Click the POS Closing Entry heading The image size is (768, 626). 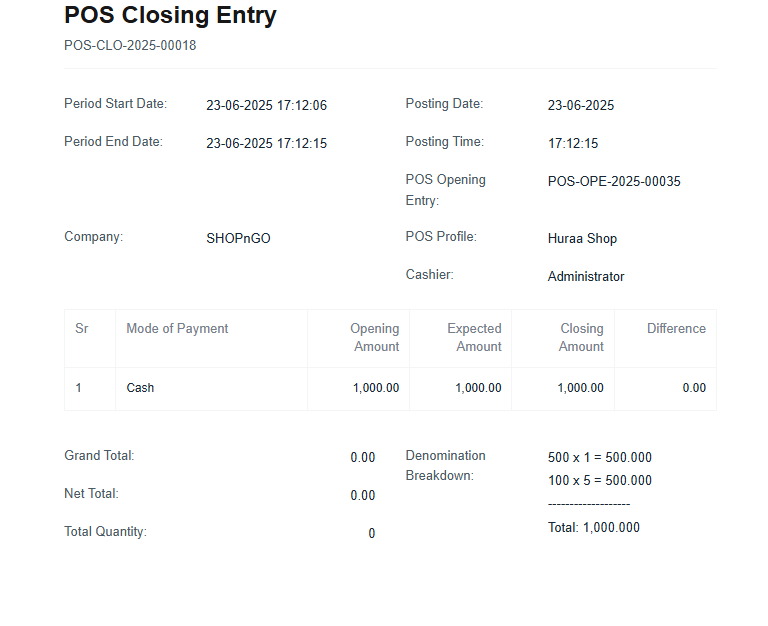(x=170, y=15)
